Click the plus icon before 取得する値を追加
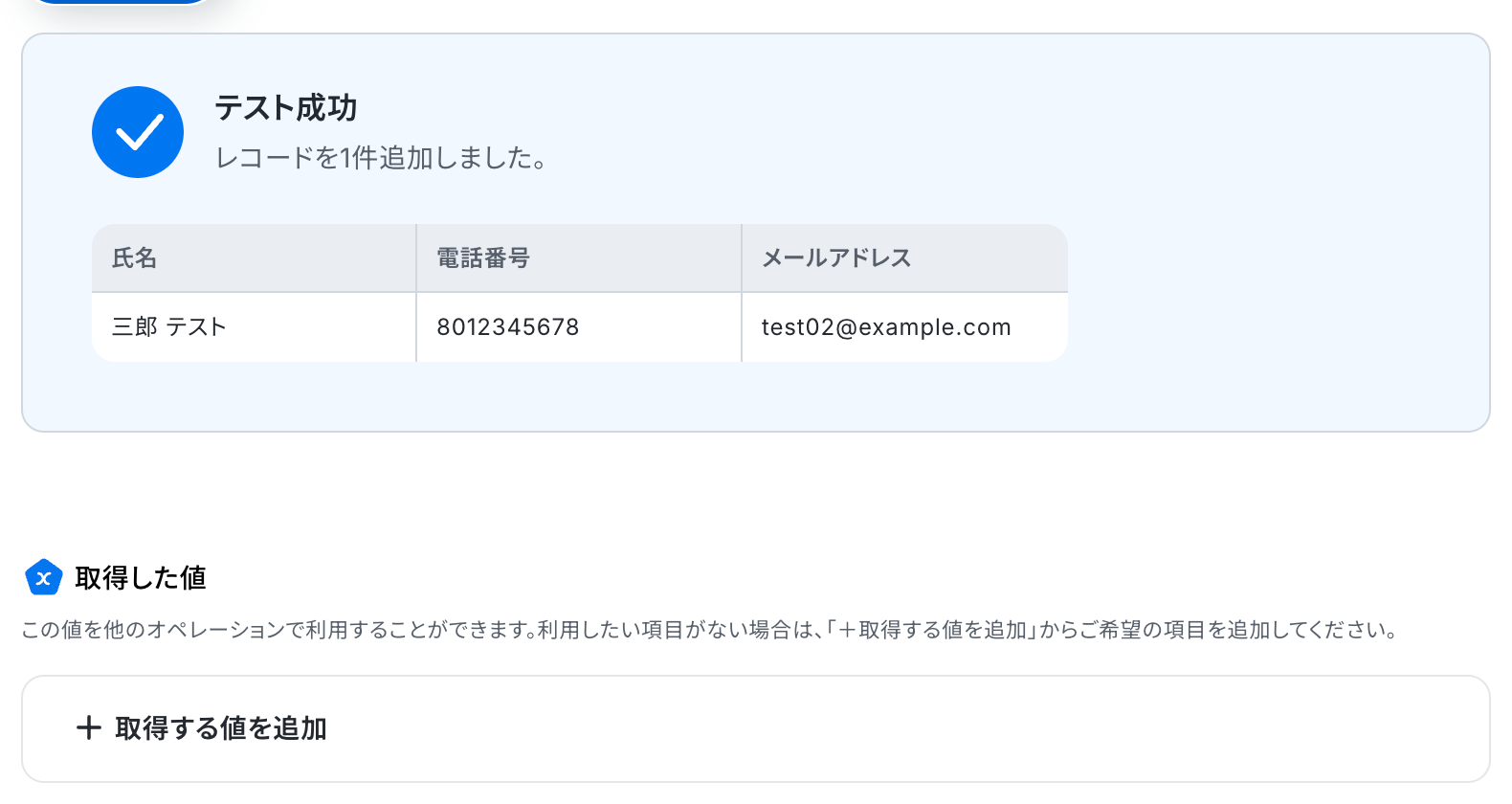1512x804 pixels. pos(89,728)
